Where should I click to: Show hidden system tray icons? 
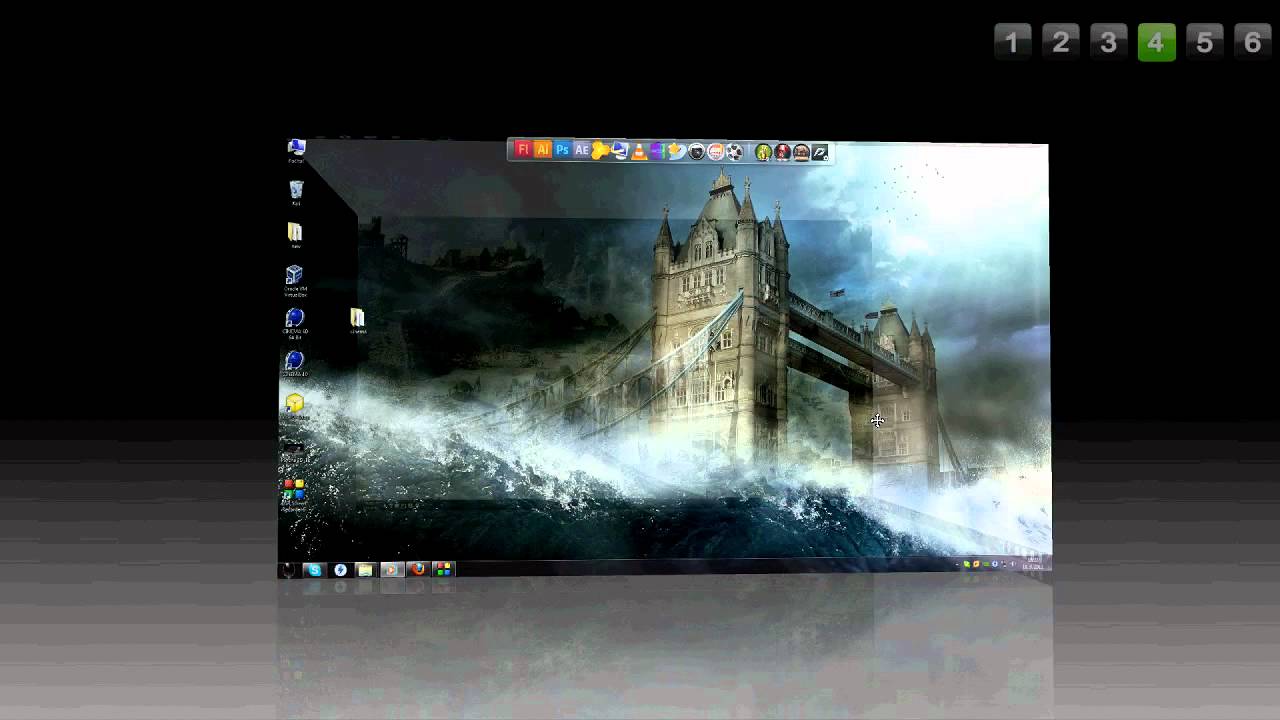point(957,564)
